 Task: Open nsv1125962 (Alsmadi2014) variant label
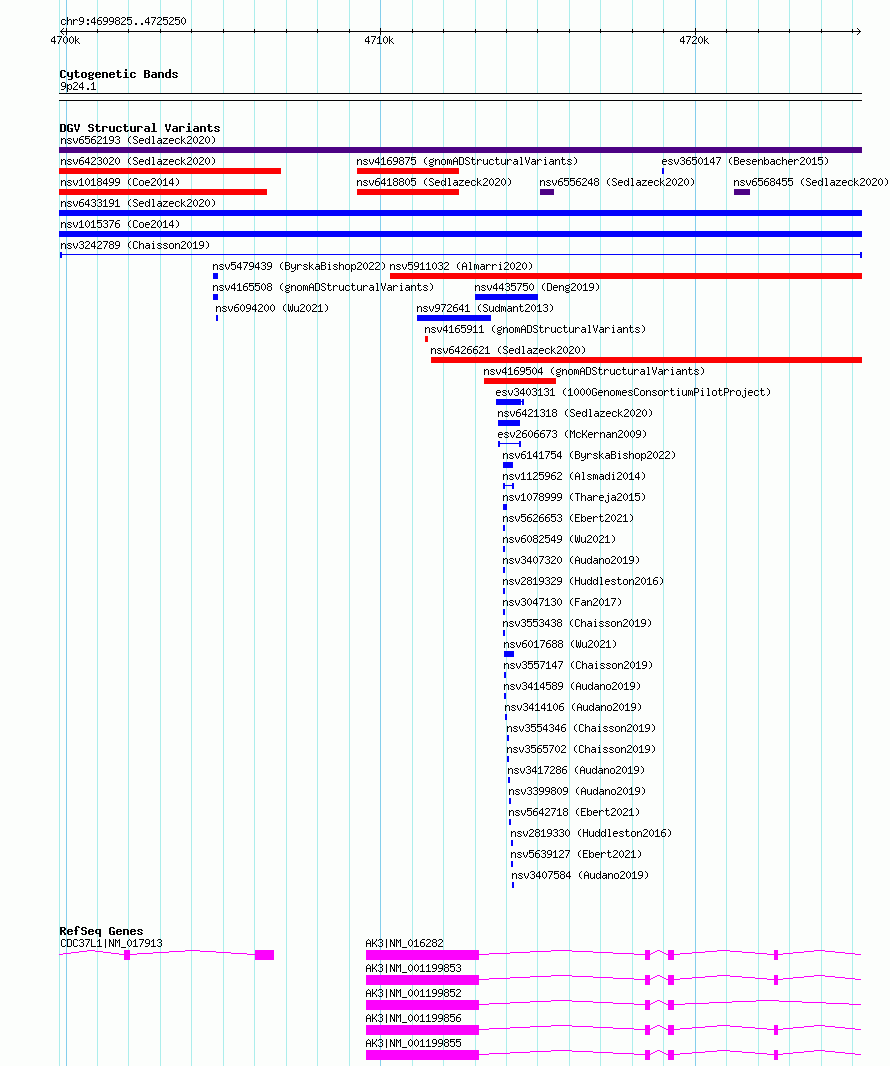pyautogui.click(x=574, y=477)
